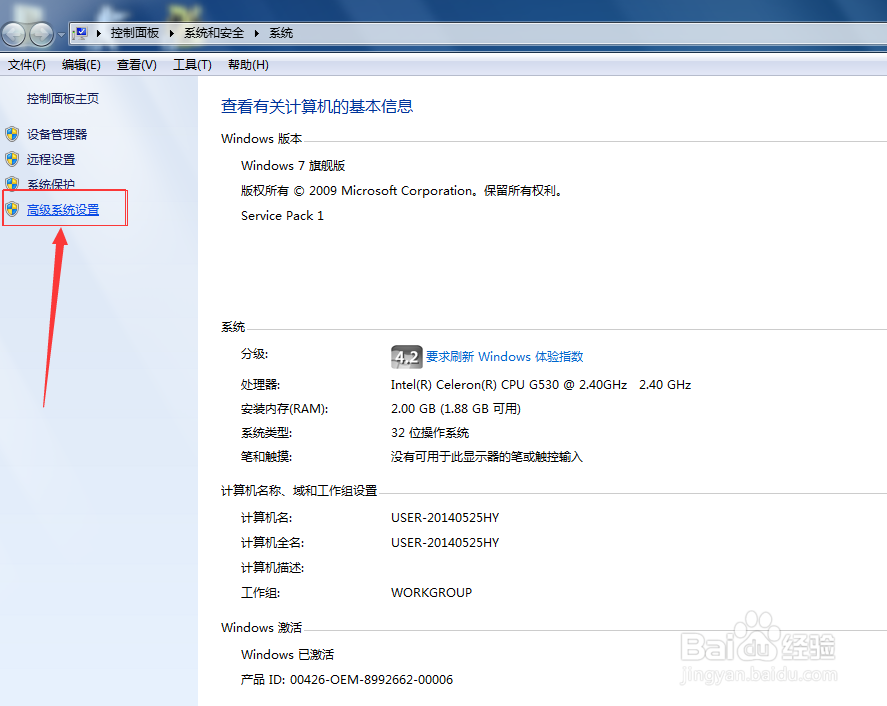Click shield icon next to 高级系统设置
This screenshot has height=706, width=887.
click(12, 209)
